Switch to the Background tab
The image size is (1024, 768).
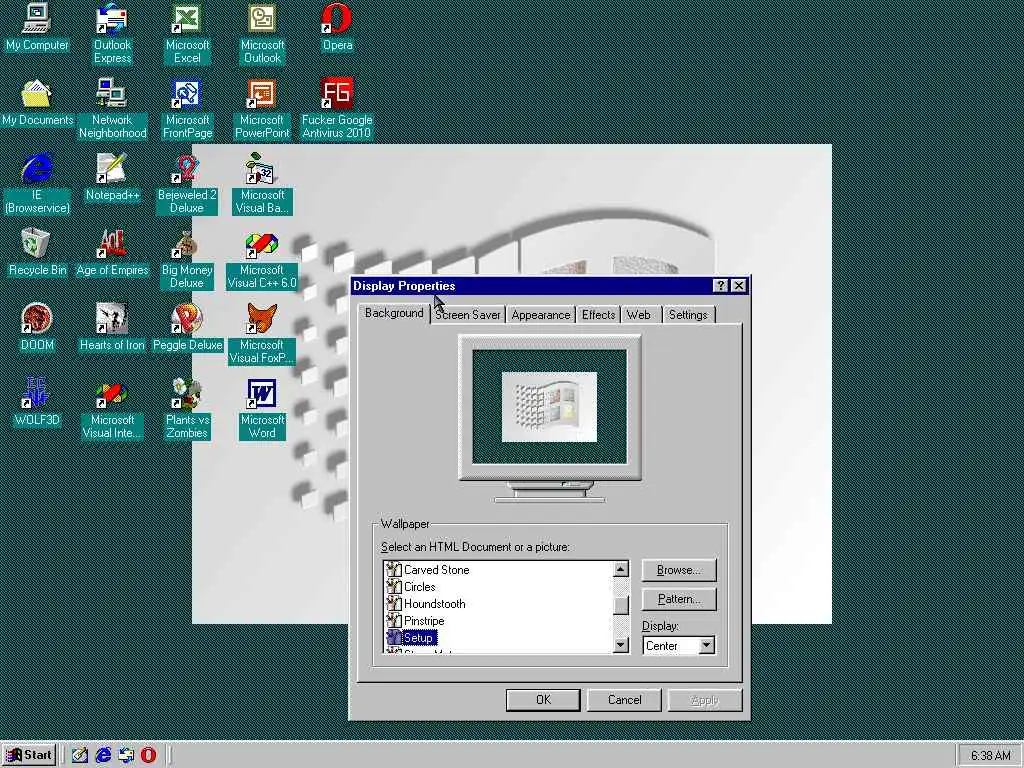tap(394, 313)
